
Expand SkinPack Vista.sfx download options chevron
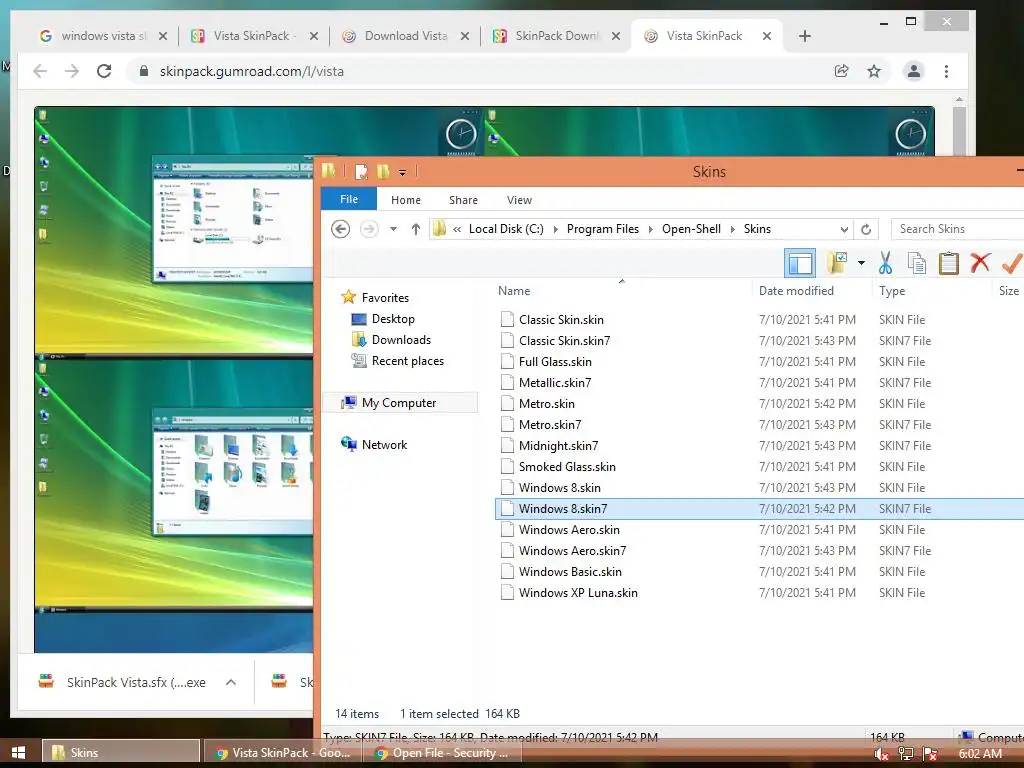pos(231,682)
